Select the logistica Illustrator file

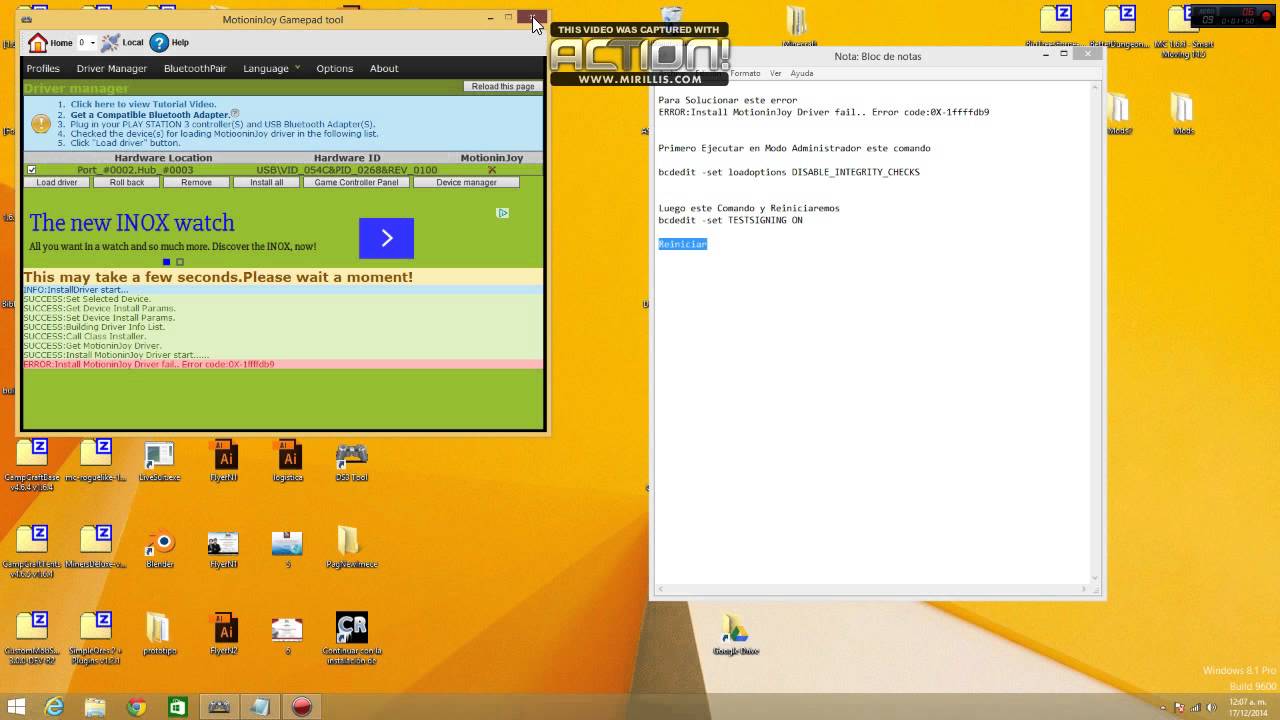tap(288, 462)
